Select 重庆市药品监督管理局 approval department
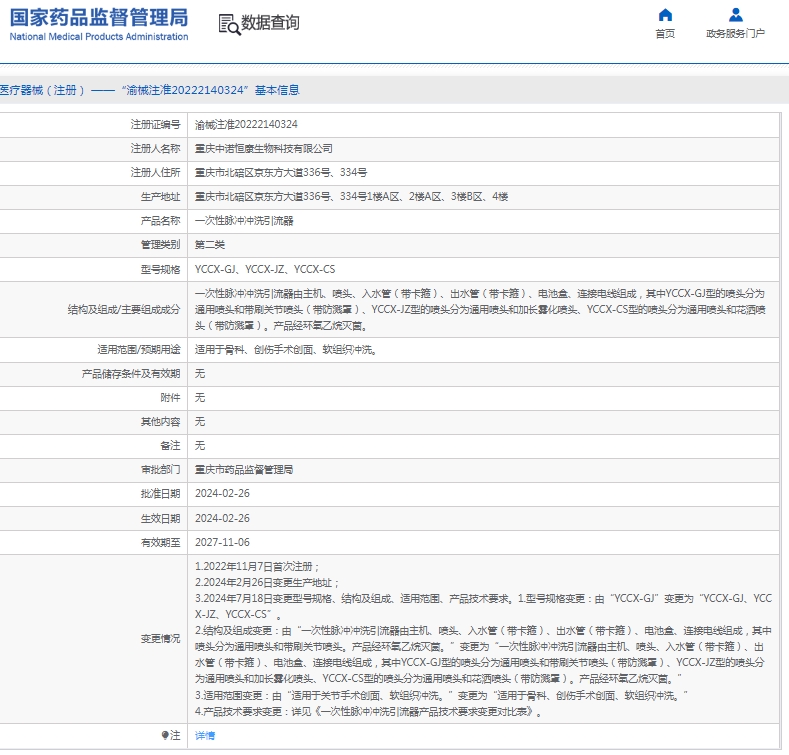 click(x=244, y=470)
